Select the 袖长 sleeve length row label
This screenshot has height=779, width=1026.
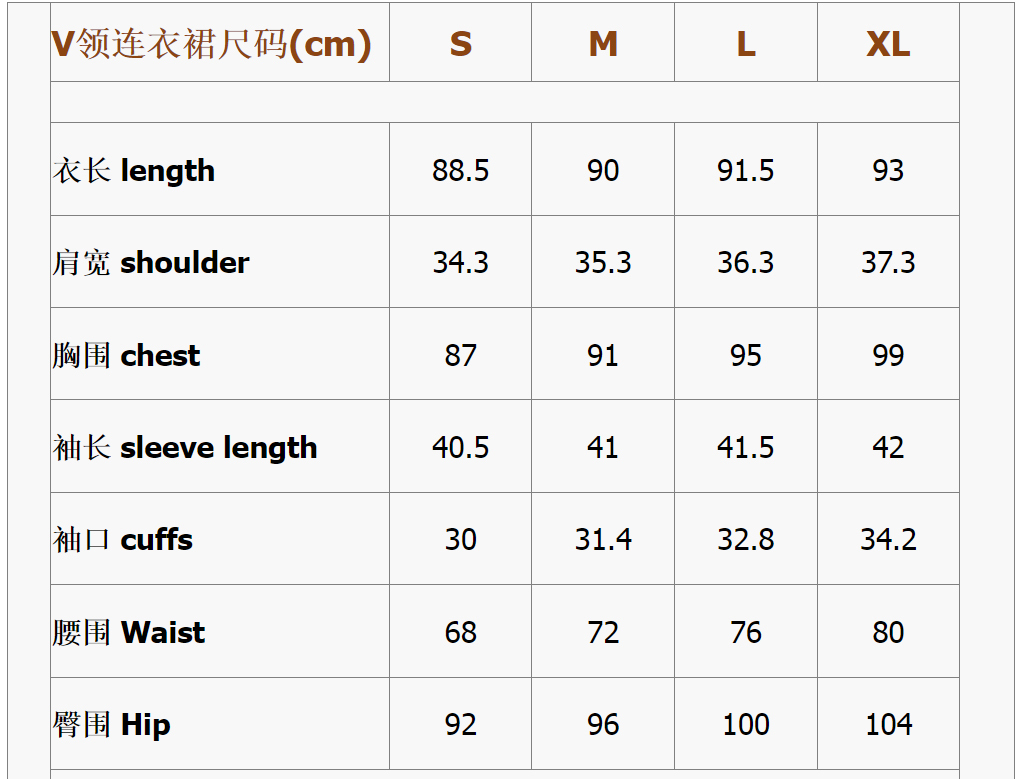[x=185, y=448]
